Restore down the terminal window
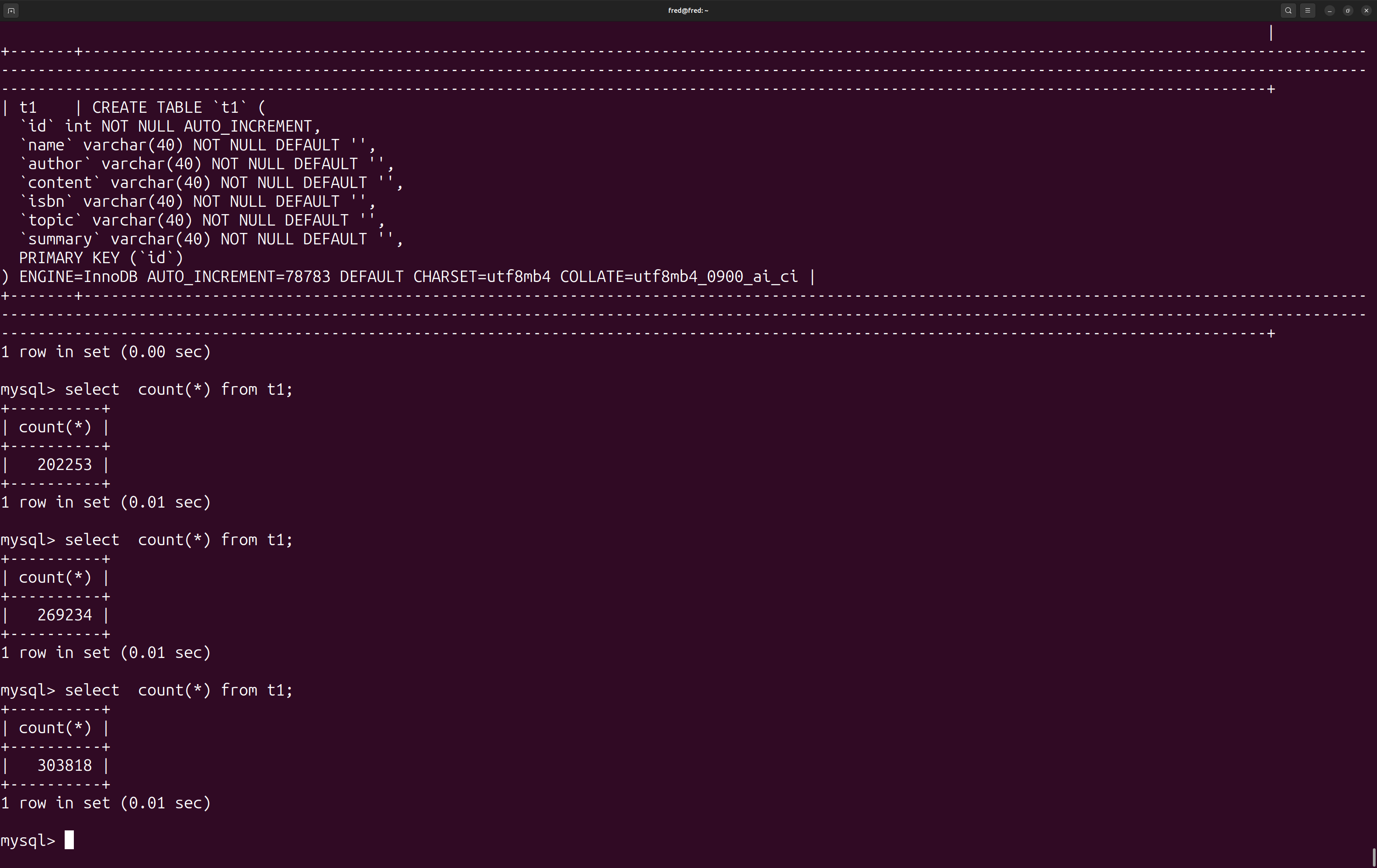Image resolution: width=1377 pixels, height=868 pixels. (x=1348, y=10)
